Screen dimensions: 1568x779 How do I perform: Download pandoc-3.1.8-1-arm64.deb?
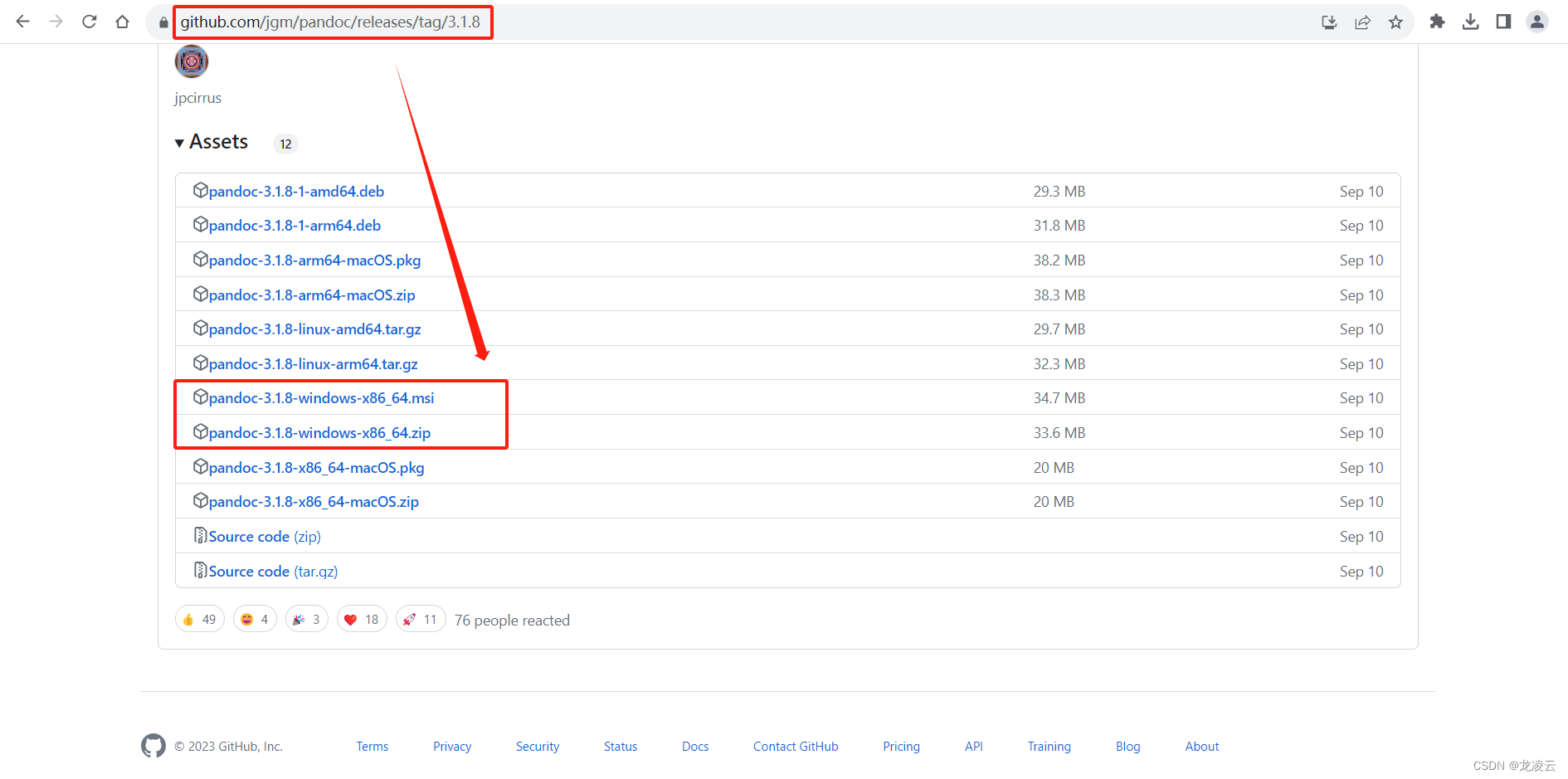(x=295, y=226)
